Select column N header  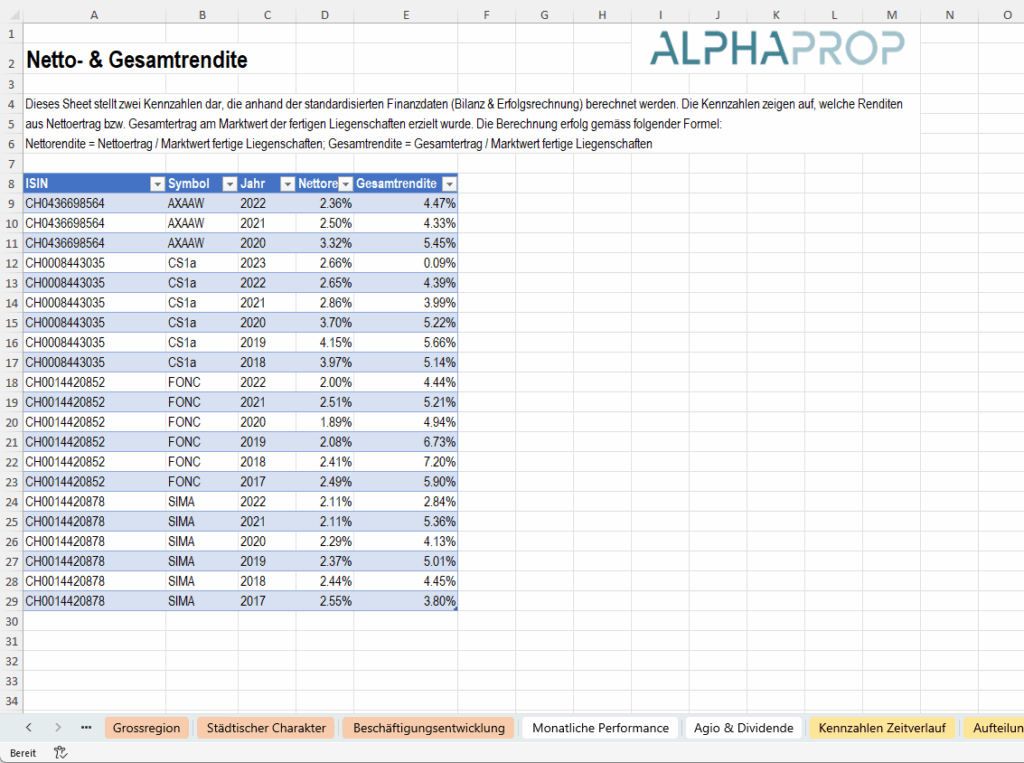(950, 15)
